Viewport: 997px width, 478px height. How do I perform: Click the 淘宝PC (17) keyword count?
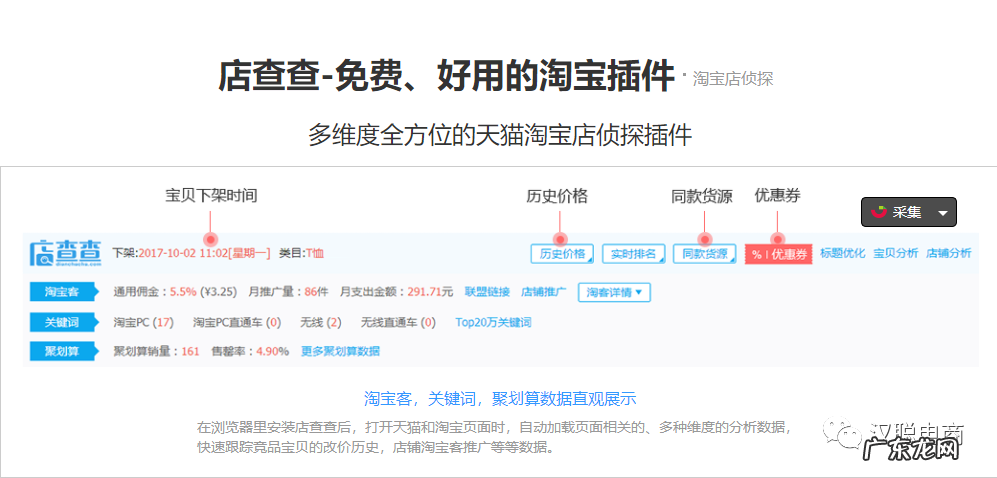pyautogui.click(x=143, y=322)
